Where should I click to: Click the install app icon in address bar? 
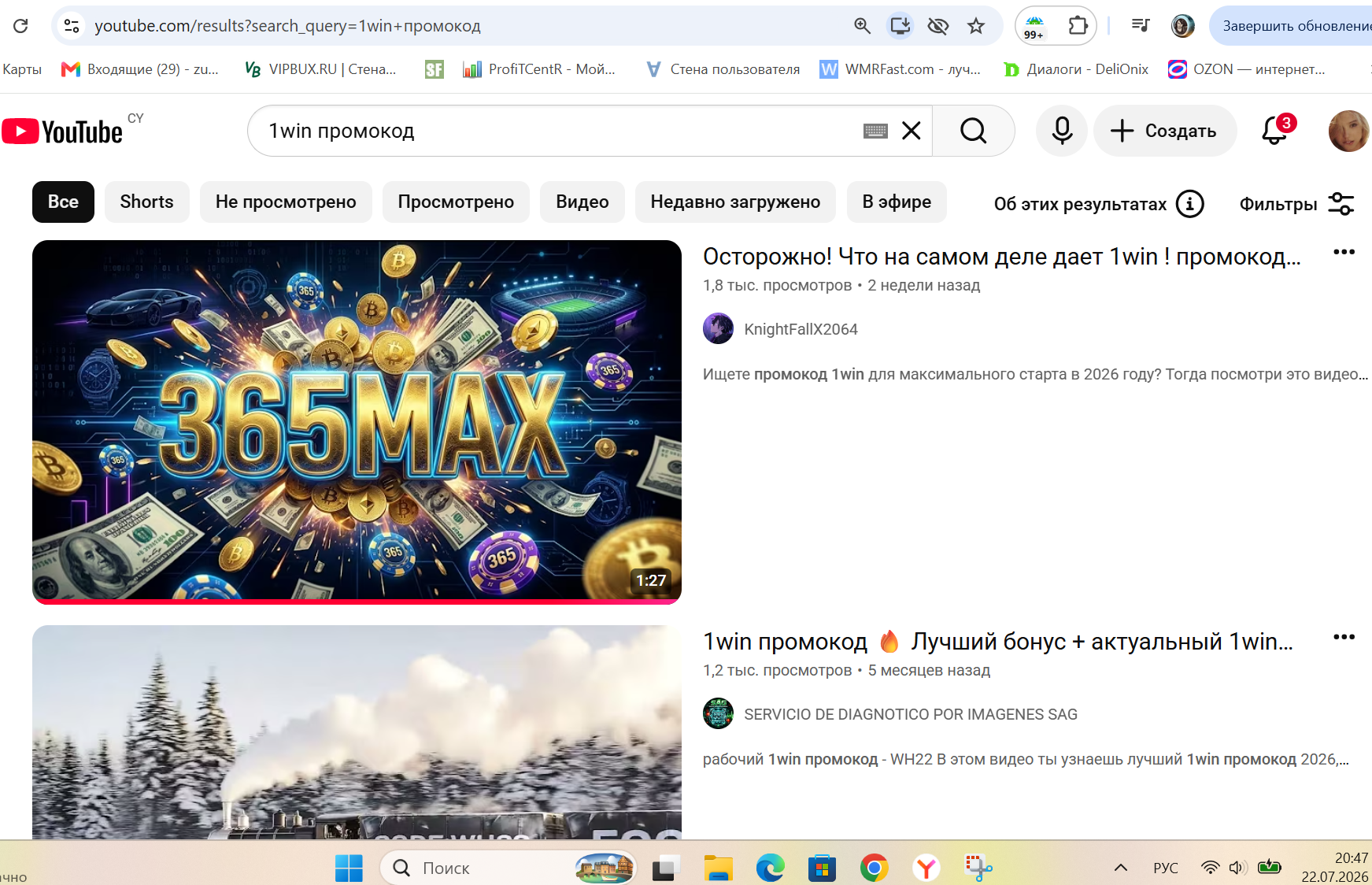900,26
